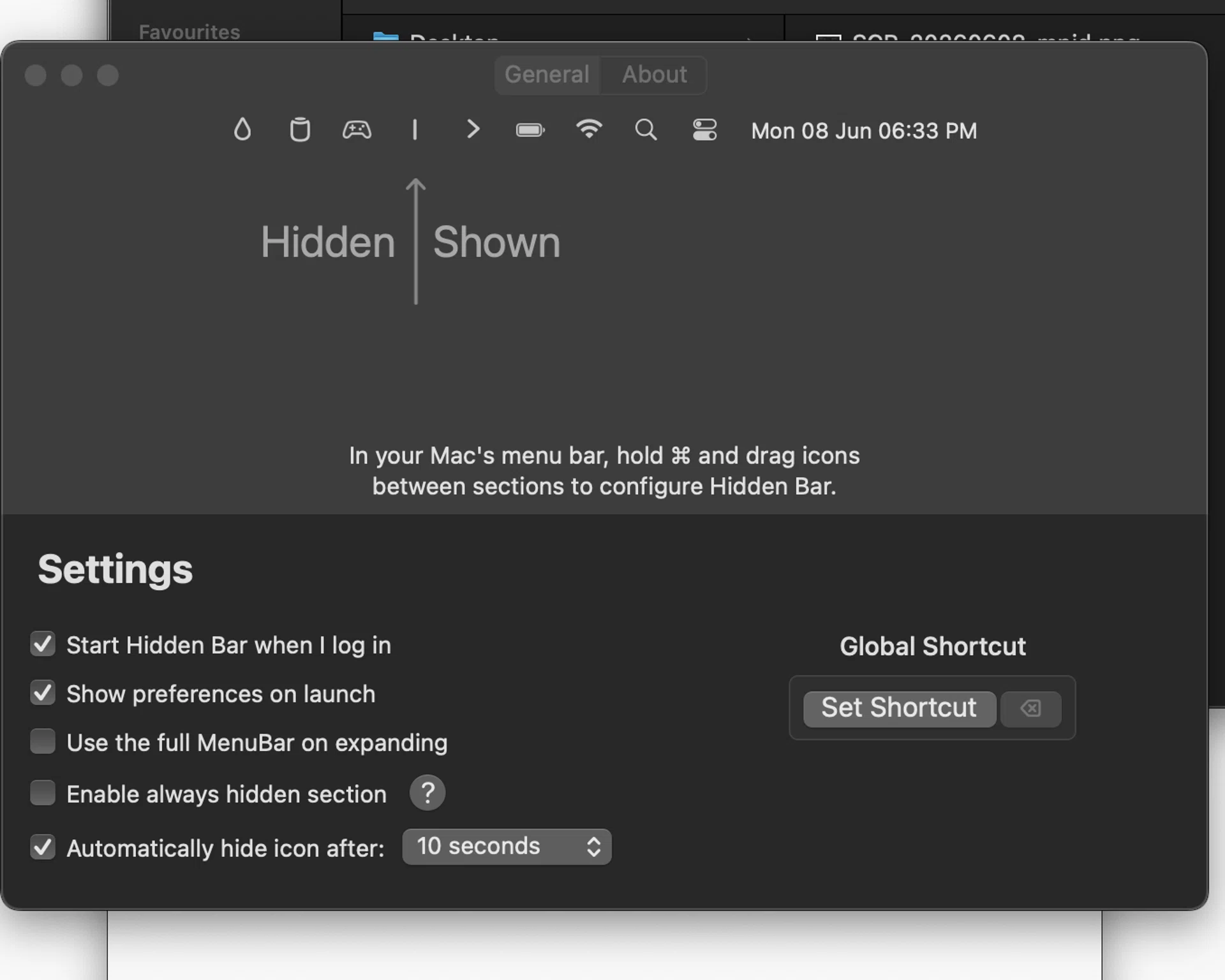Viewport: 1225px width, 980px height.
Task: Click the chevron arrow icon in preview
Action: [x=473, y=130]
